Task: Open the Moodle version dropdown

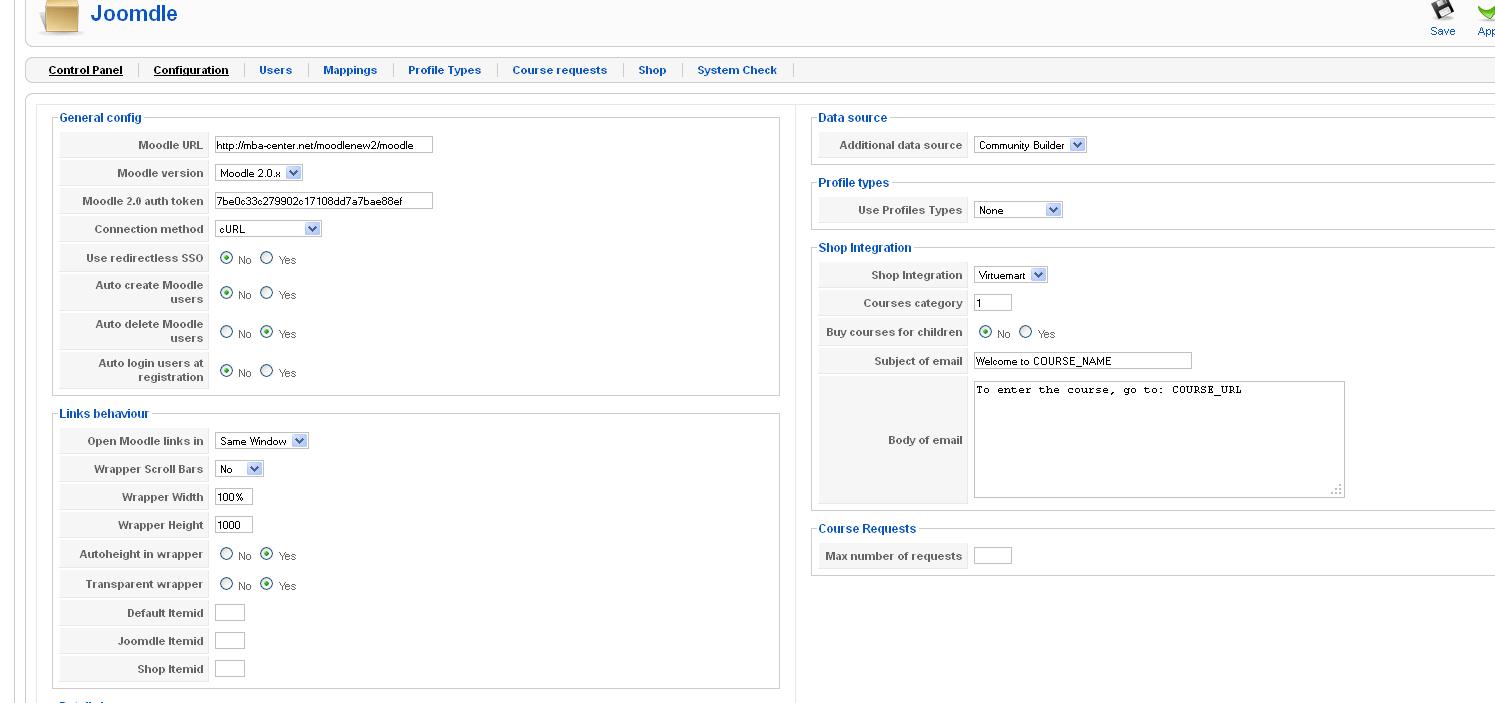Action: point(259,173)
